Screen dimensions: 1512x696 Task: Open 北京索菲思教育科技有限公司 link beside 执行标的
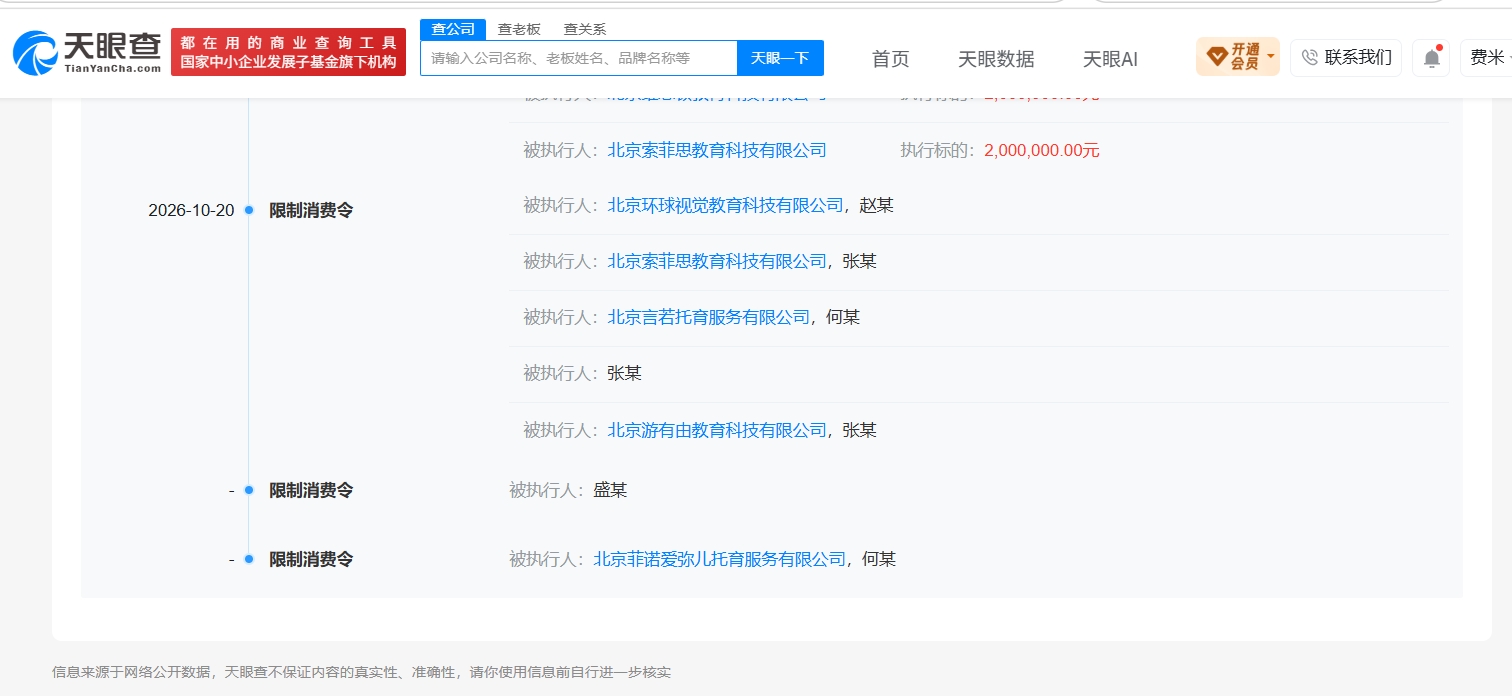point(717,150)
